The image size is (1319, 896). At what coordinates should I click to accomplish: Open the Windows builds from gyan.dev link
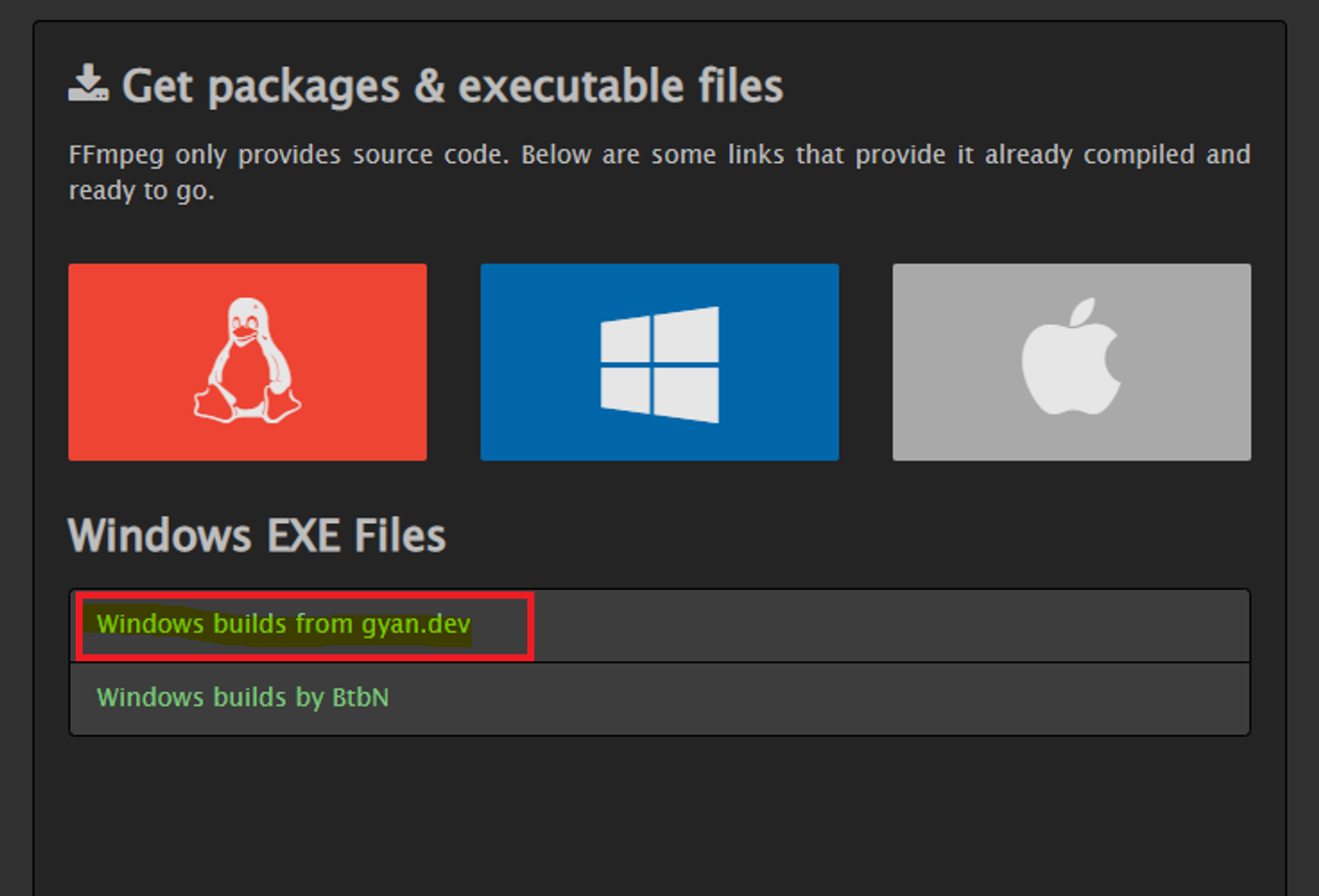(x=284, y=624)
